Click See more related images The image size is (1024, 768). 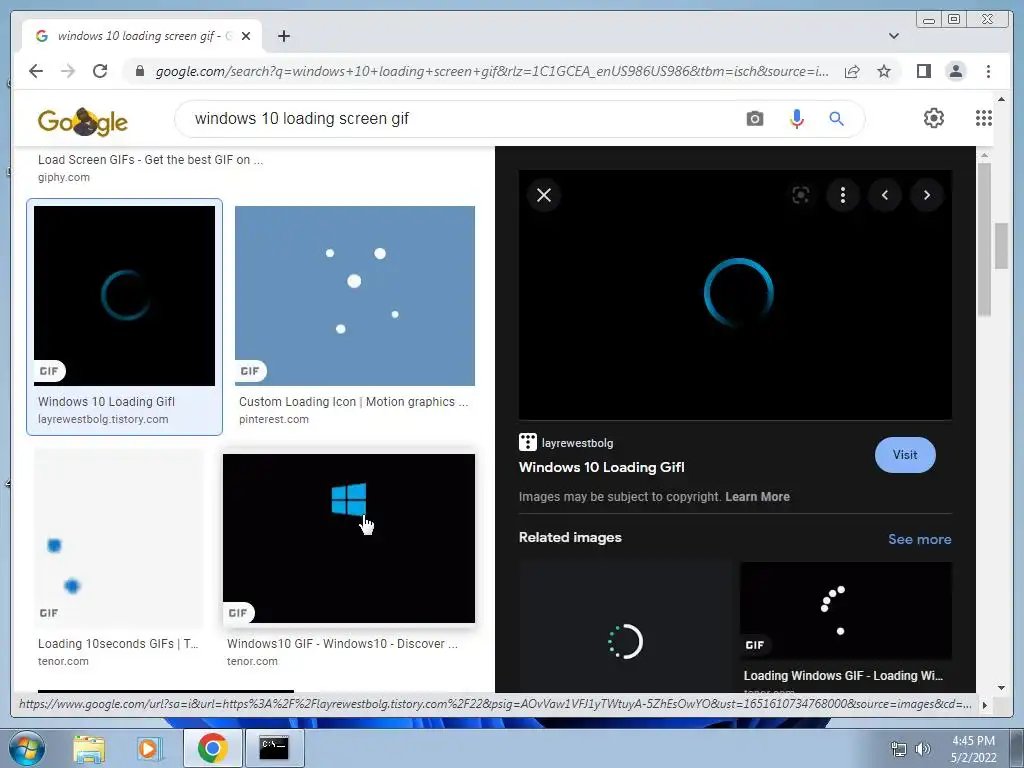[x=919, y=539]
